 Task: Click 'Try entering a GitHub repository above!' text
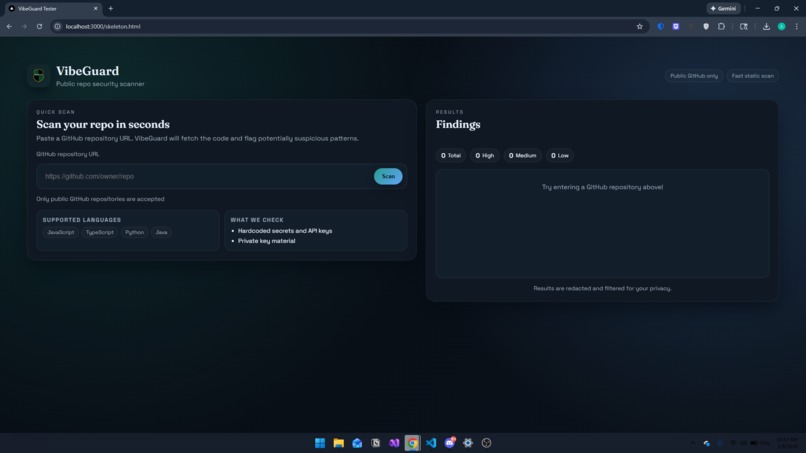point(602,187)
